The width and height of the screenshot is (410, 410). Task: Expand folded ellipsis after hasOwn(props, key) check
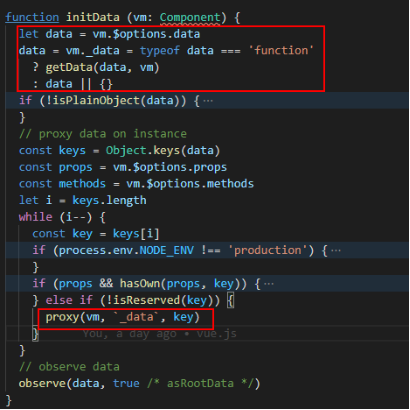pos(269,284)
